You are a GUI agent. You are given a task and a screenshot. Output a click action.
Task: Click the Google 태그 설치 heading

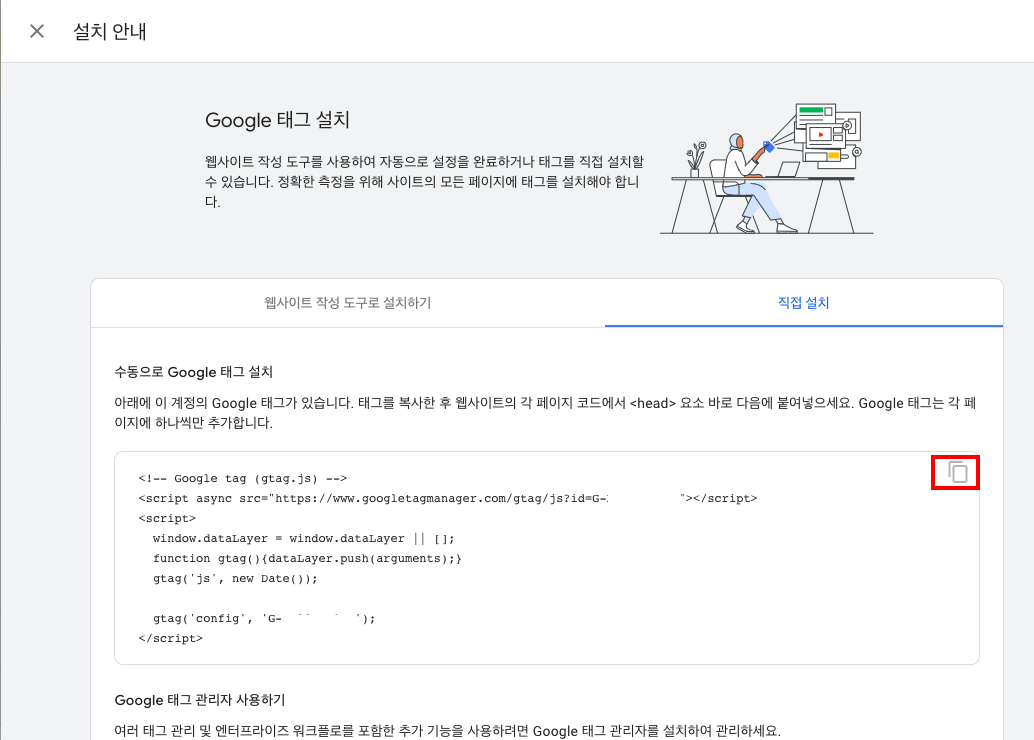pyautogui.click(x=277, y=120)
